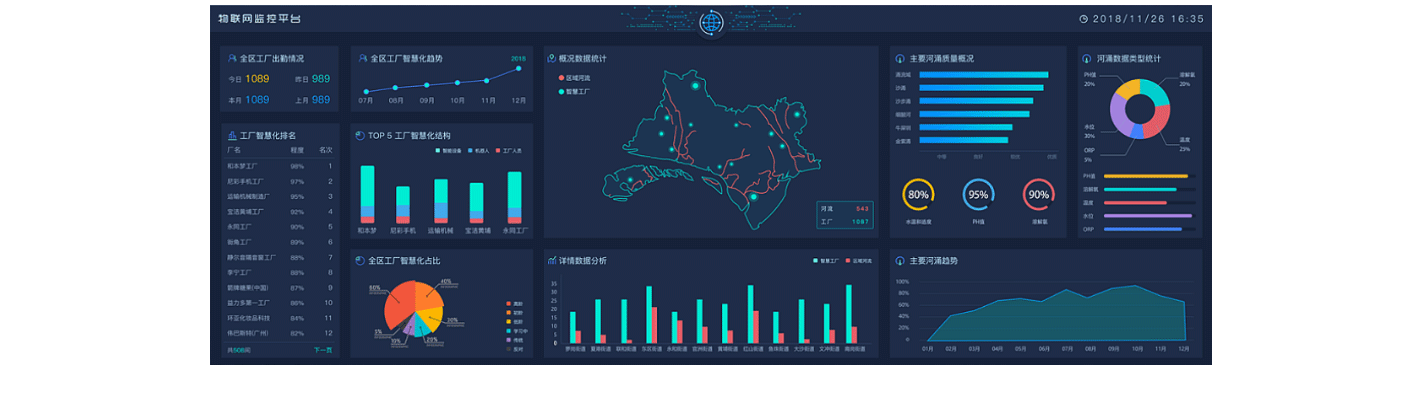The height and width of the screenshot is (402, 1421).
Task: Click the clock icon beside the date
Action: click(1083, 19)
